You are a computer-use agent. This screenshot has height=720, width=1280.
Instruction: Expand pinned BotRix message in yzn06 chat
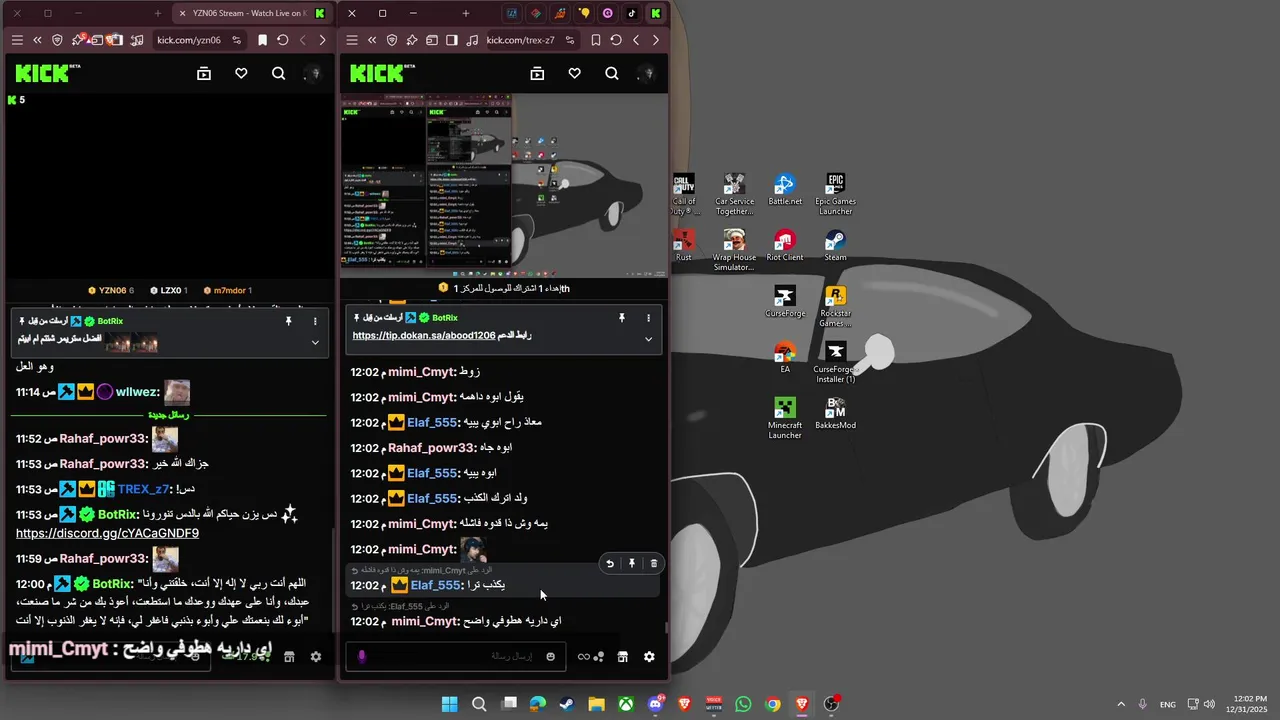[315, 342]
